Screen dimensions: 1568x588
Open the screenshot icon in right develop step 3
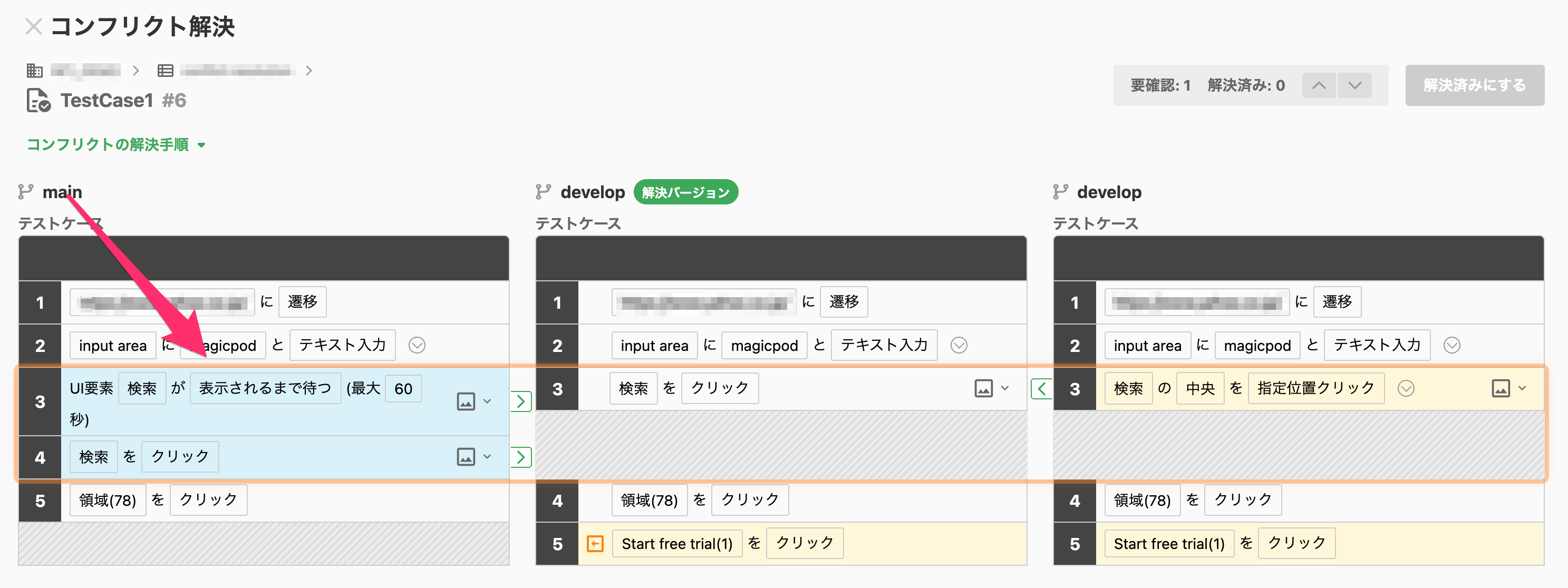click(1501, 388)
